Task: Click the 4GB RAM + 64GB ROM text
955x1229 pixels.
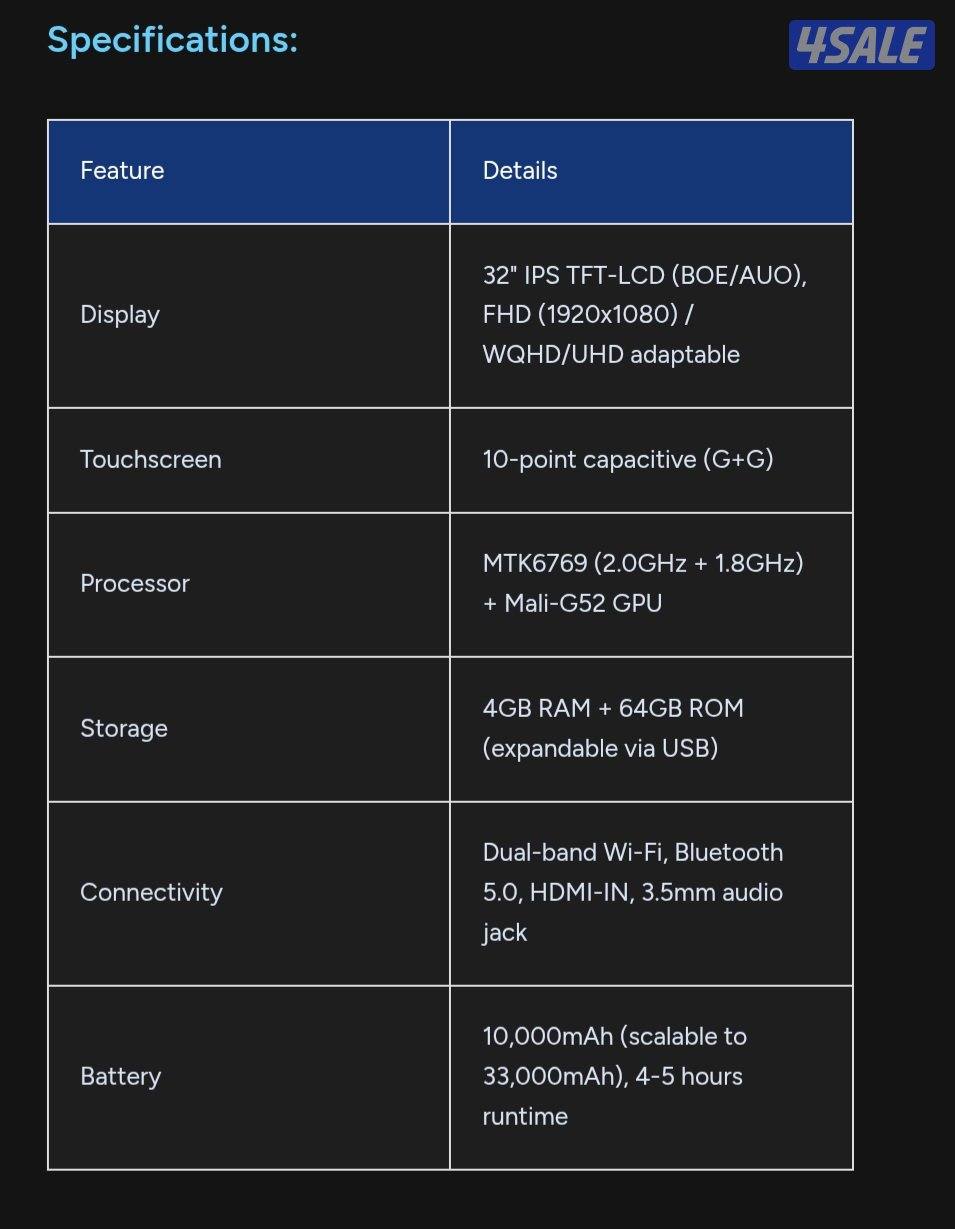Action: 613,709
